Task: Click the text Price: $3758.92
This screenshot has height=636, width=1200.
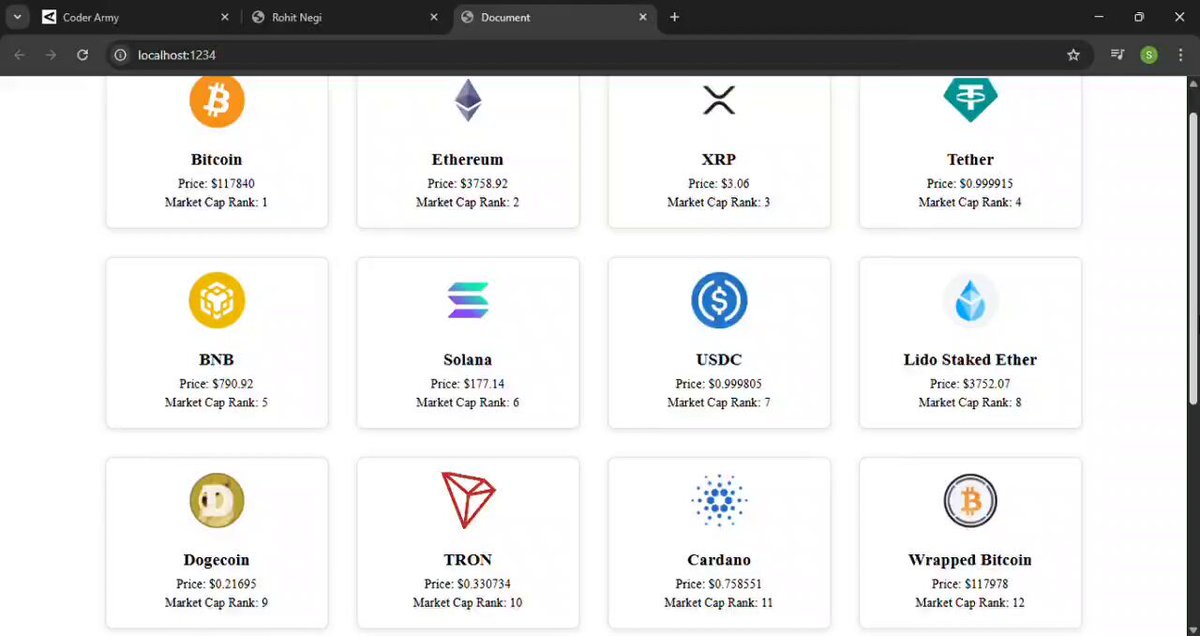Action: coord(468,184)
